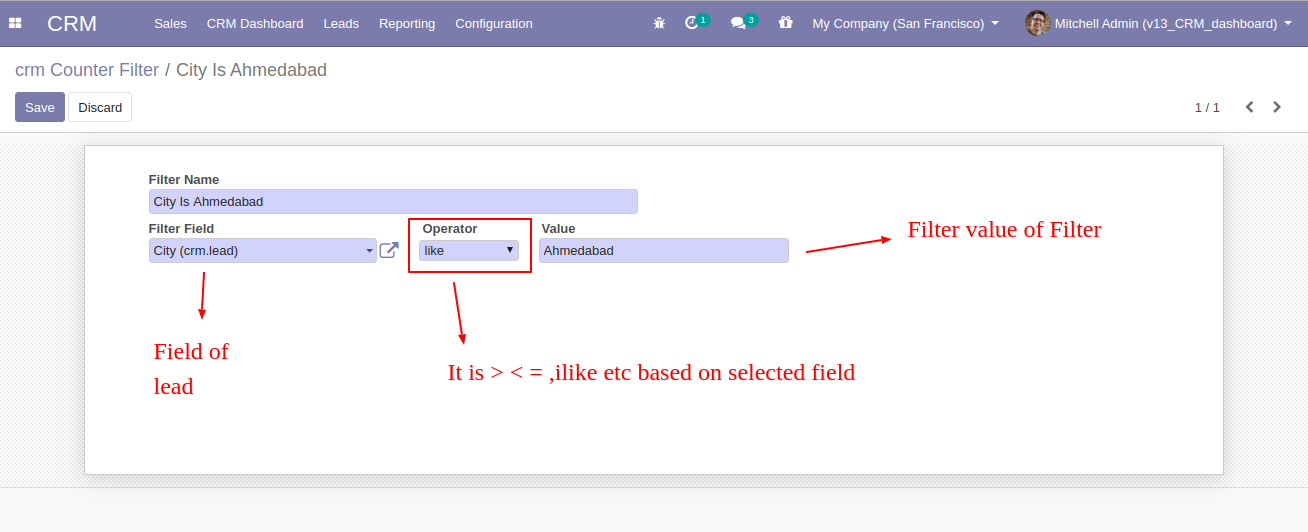This screenshot has height=532, width=1308.
Task: Go back to crm Counter Filter breadcrumb
Action: coord(87,70)
